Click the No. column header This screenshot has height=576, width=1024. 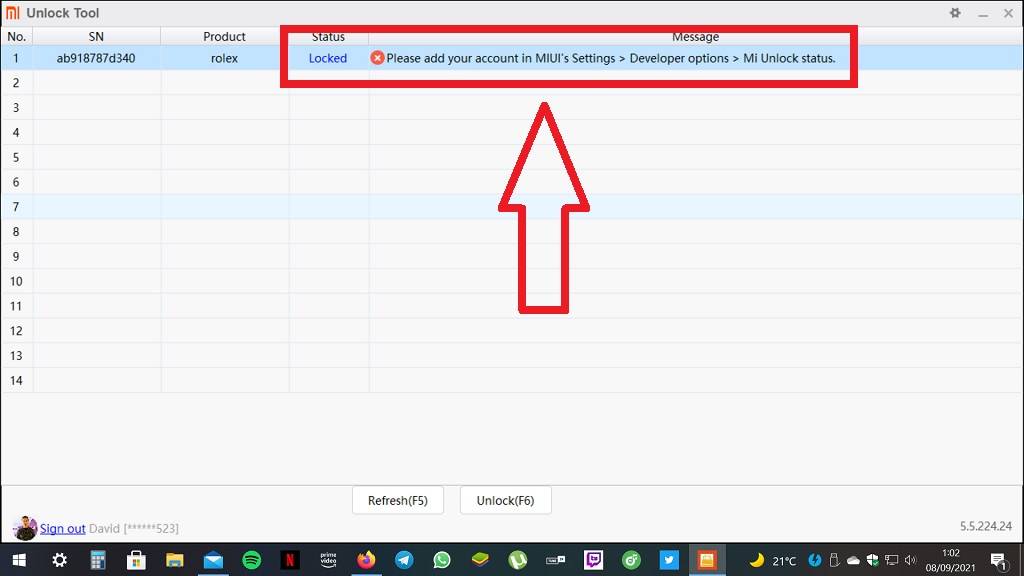pyautogui.click(x=16, y=37)
